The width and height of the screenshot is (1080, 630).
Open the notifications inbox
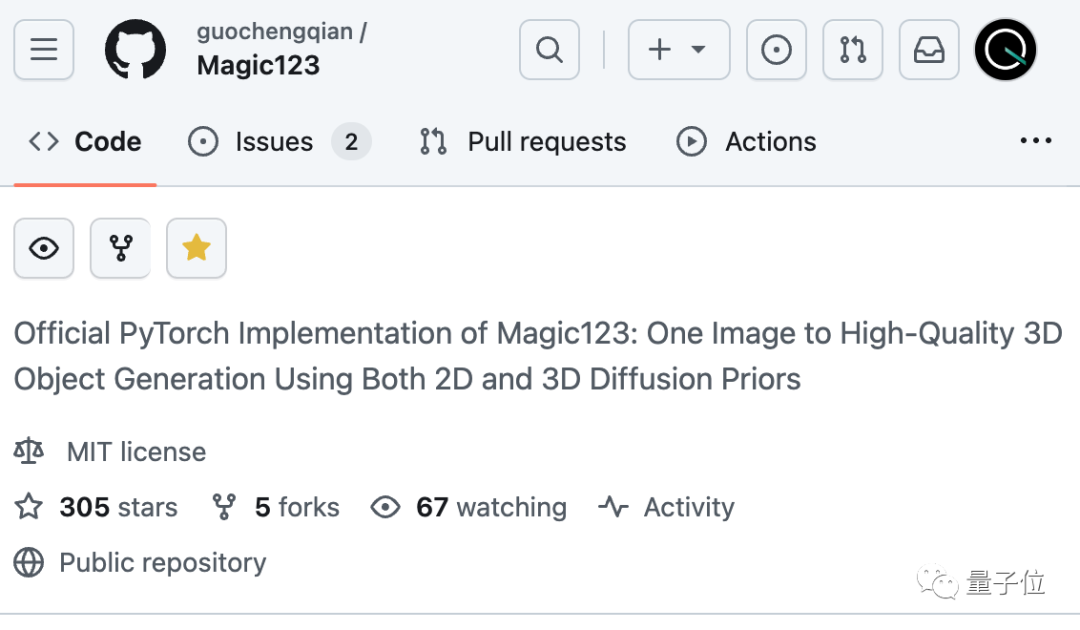click(929, 49)
